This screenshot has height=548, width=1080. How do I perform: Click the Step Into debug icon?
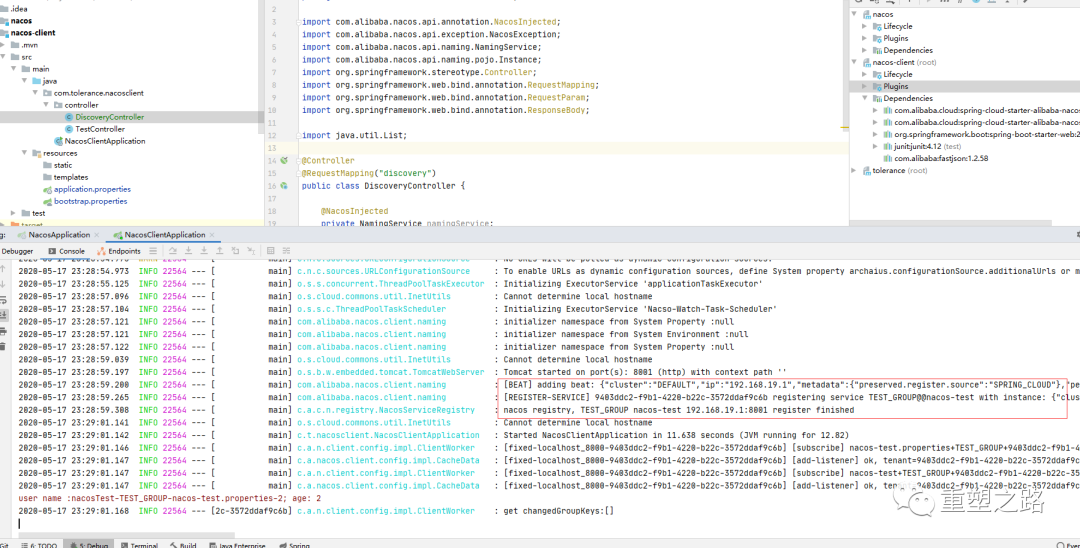[x=188, y=251]
